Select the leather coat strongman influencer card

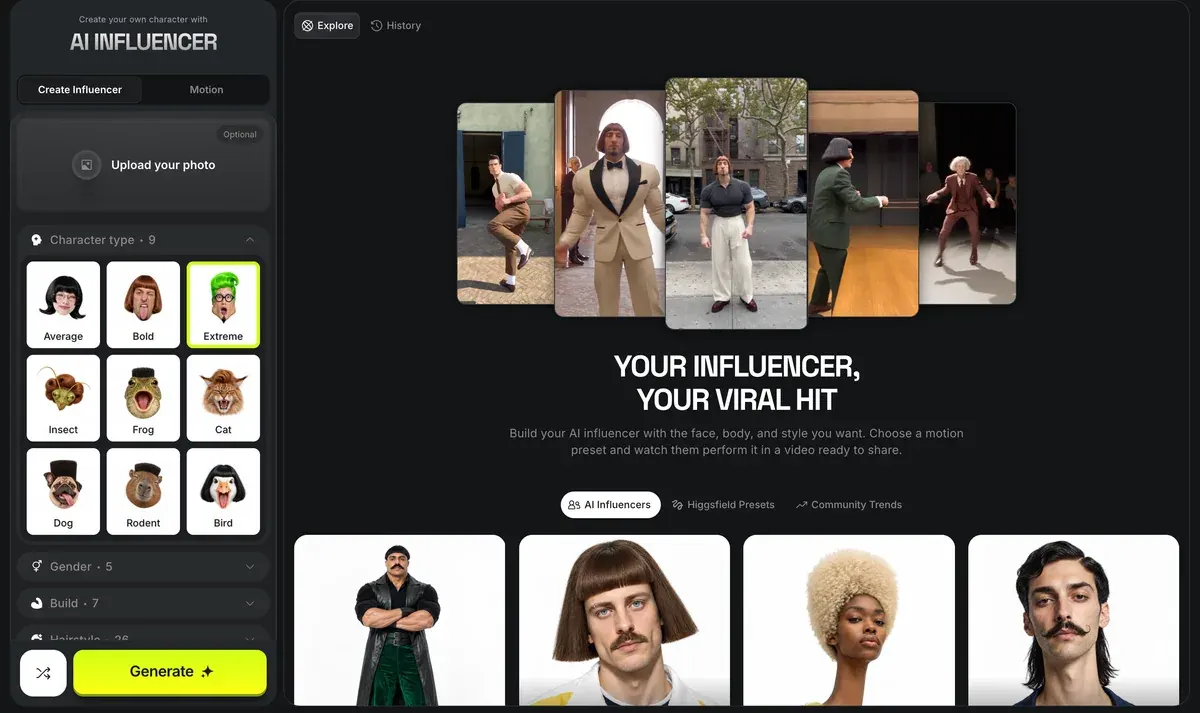click(x=400, y=620)
